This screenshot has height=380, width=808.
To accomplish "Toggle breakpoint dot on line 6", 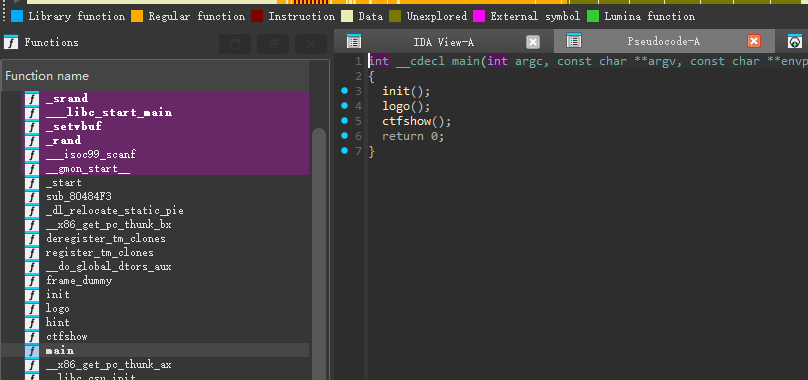I will [344, 136].
